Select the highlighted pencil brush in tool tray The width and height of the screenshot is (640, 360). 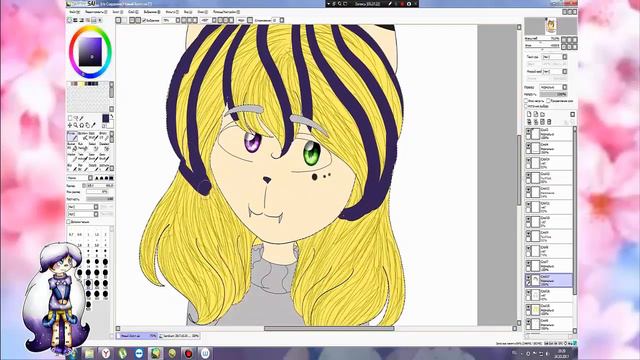(72, 136)
